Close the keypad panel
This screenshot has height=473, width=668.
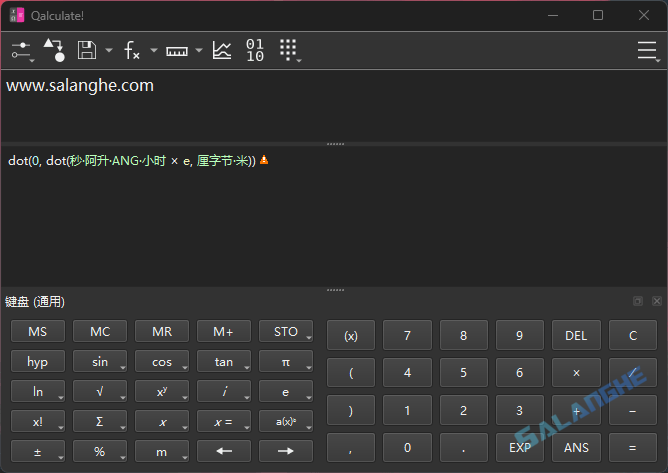657,301
